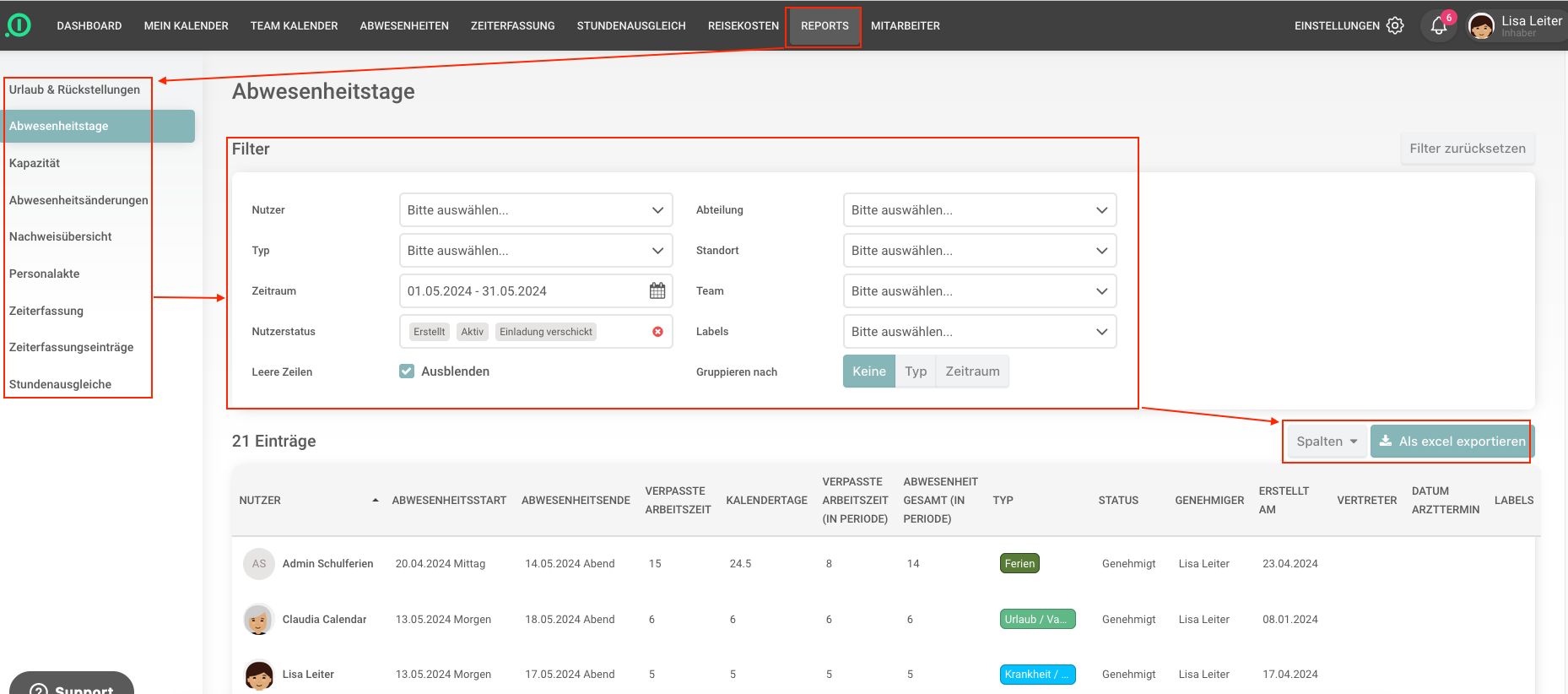
Task: Click the Urlaub / Va... type badge
Action: [x=1037, y=620]
